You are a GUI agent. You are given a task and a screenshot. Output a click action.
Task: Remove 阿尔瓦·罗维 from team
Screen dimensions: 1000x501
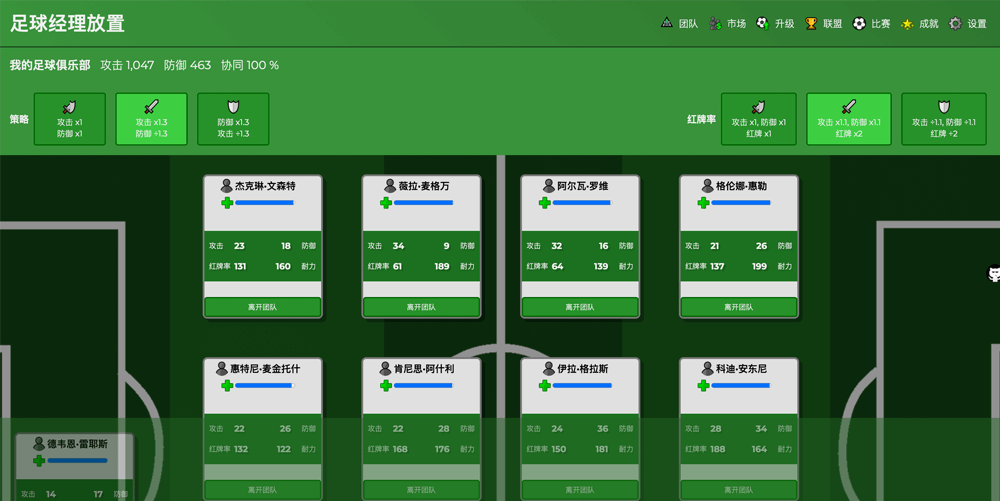pyautogui.click(x=580, y=307)
